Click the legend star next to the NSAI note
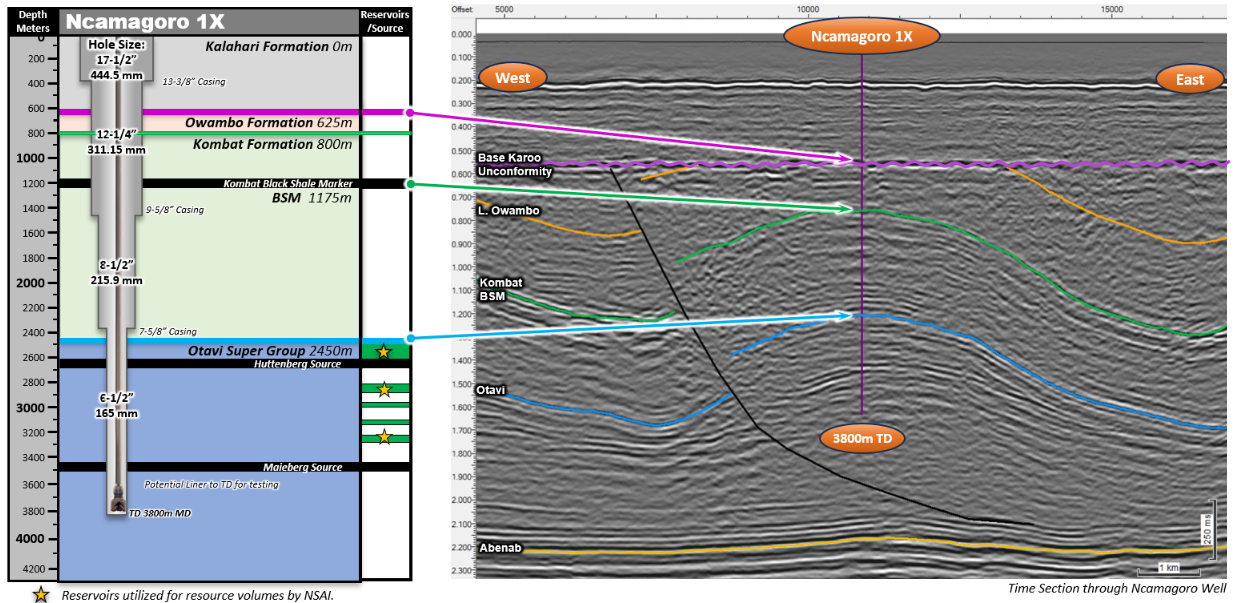Viewport: 1236px width, 603px height. tap(41, 594)
